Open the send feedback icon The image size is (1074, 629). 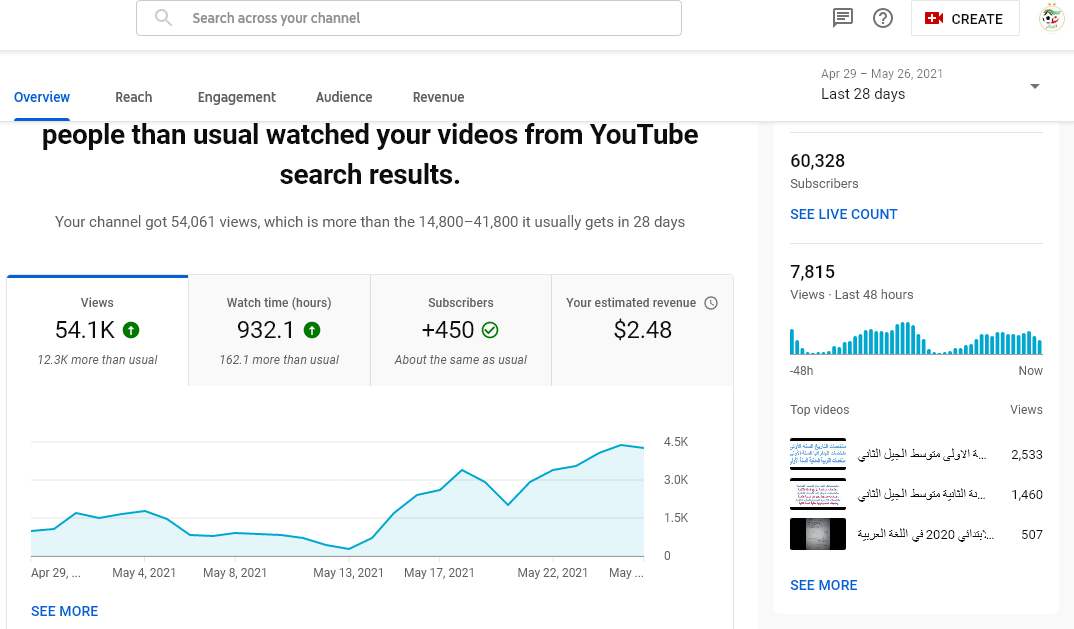tap(842, 18)
